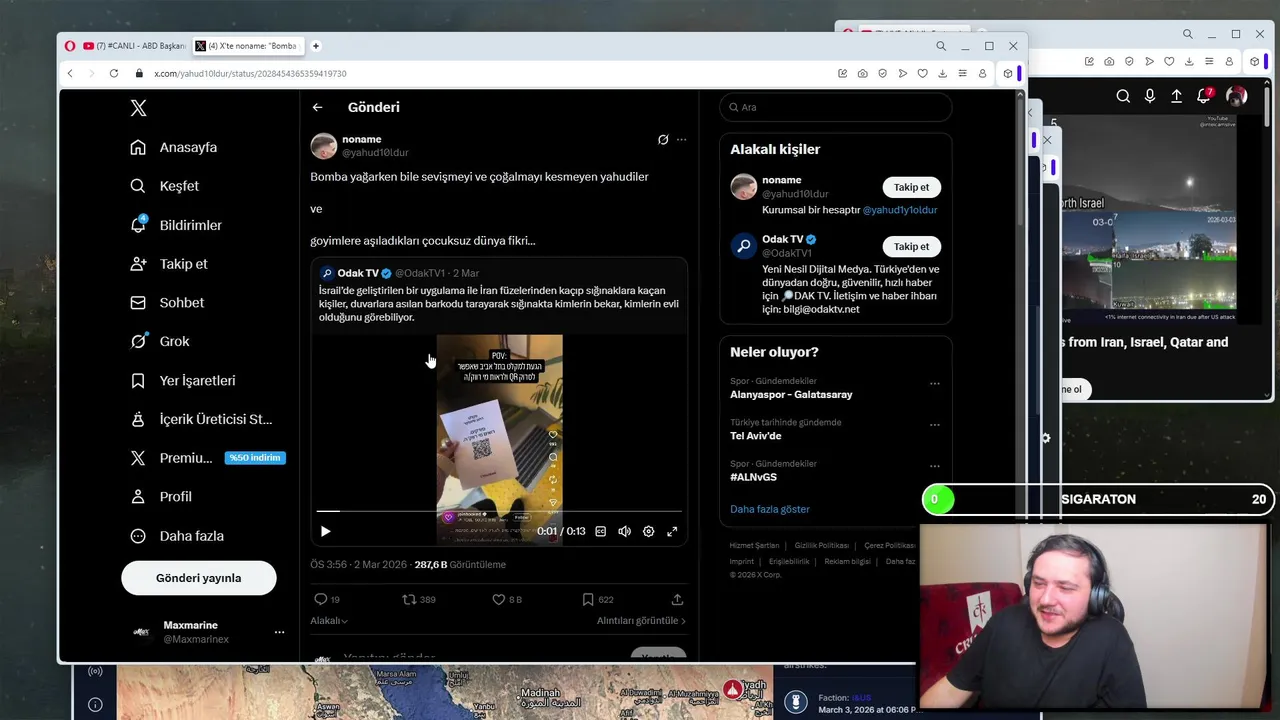The height and width of the screenshot is (720, 1280).
Task: Click the reply icon with 19 replies
Action: [327, 599]
